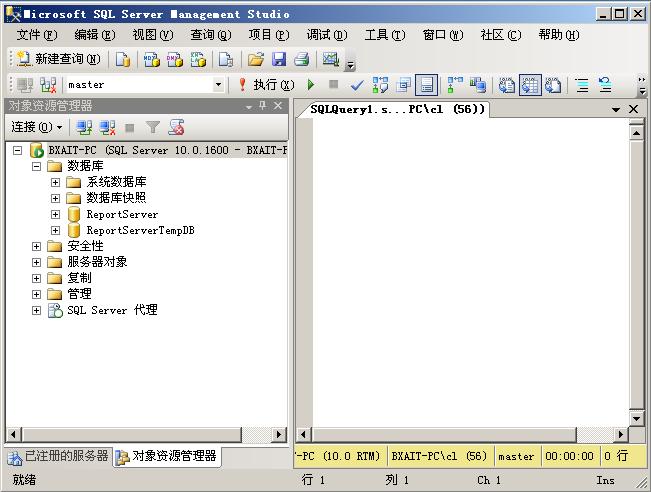The height and width of the screenshot is (492, 651).
Task: Collapse the 数据库 folder node
Action: tap(37, 166)
